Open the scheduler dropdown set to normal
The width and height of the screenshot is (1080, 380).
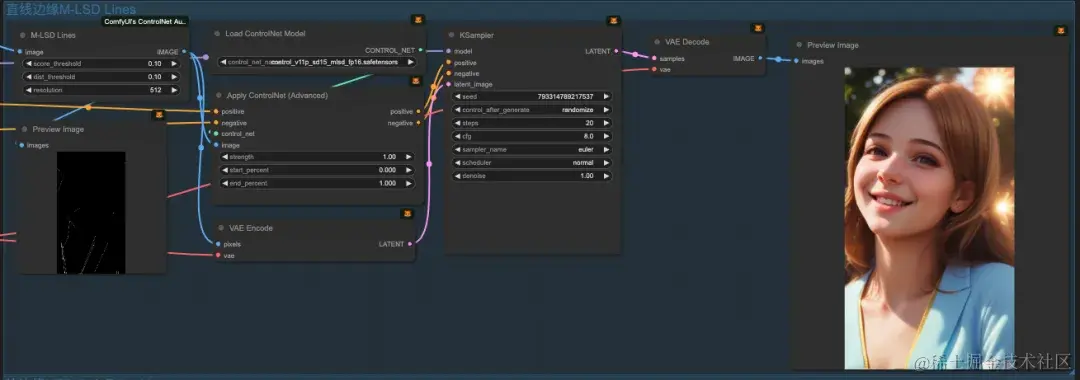[532, 162]
